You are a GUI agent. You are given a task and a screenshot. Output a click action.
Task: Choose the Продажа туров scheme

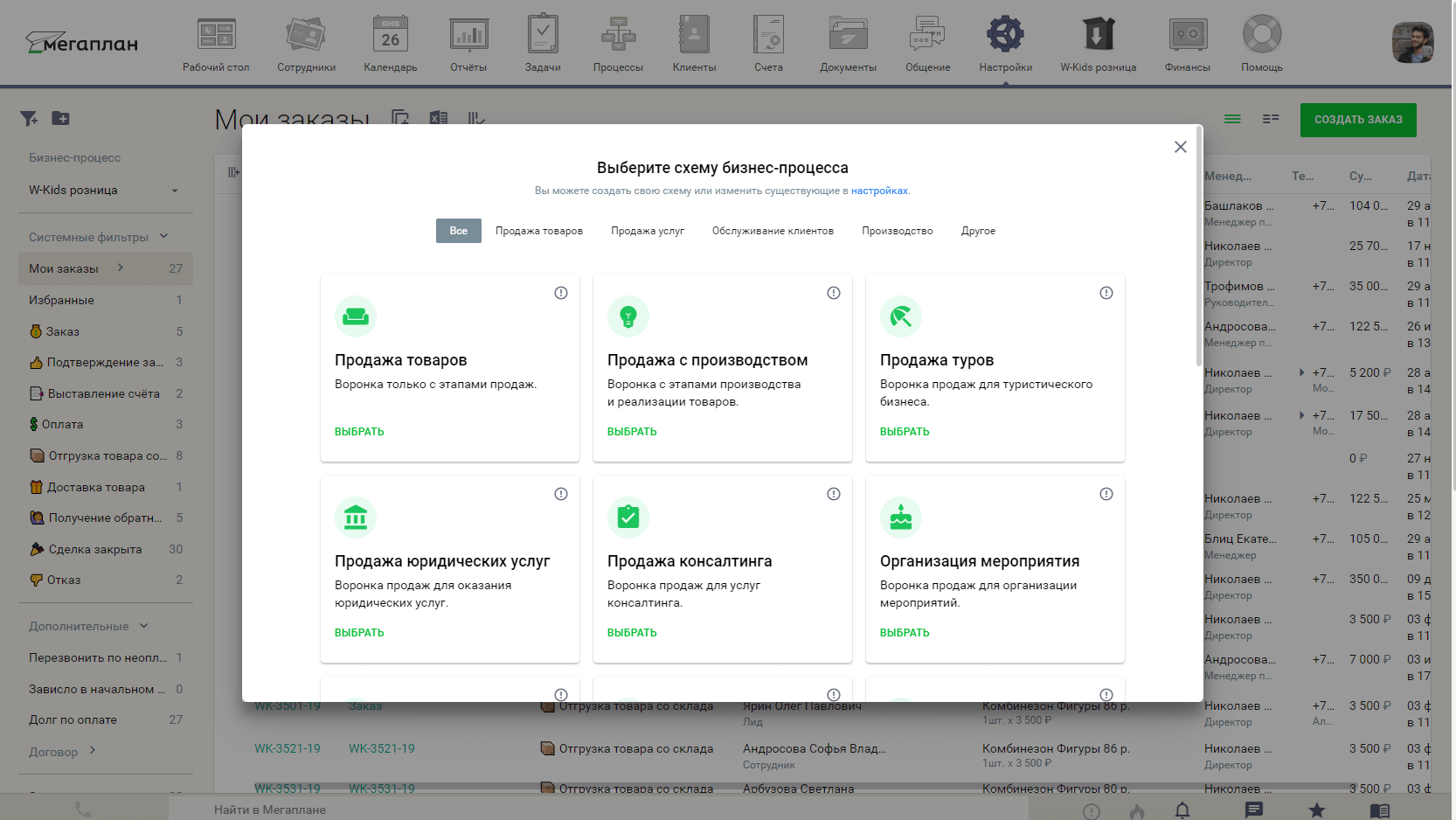coord(905,432)
